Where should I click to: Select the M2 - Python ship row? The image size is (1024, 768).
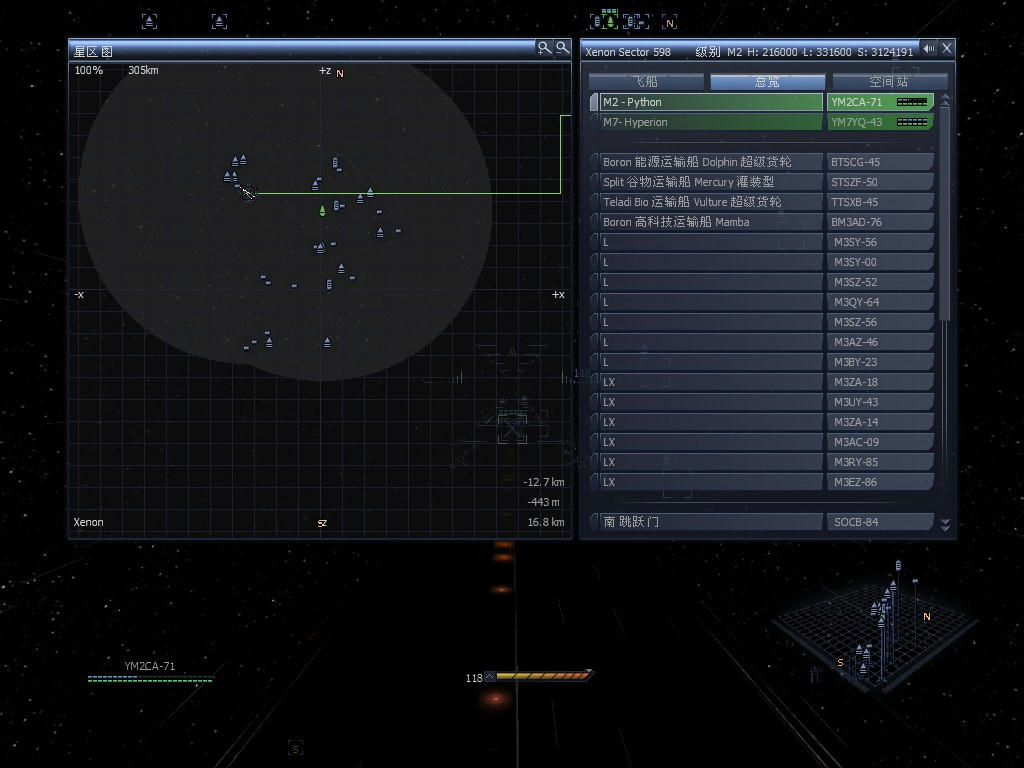click(x=710, y=102)
